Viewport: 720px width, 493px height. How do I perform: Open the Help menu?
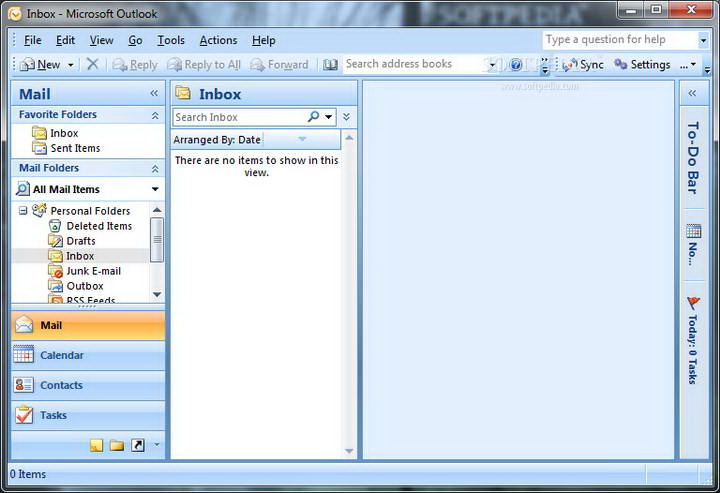click(x=264, y=40)
